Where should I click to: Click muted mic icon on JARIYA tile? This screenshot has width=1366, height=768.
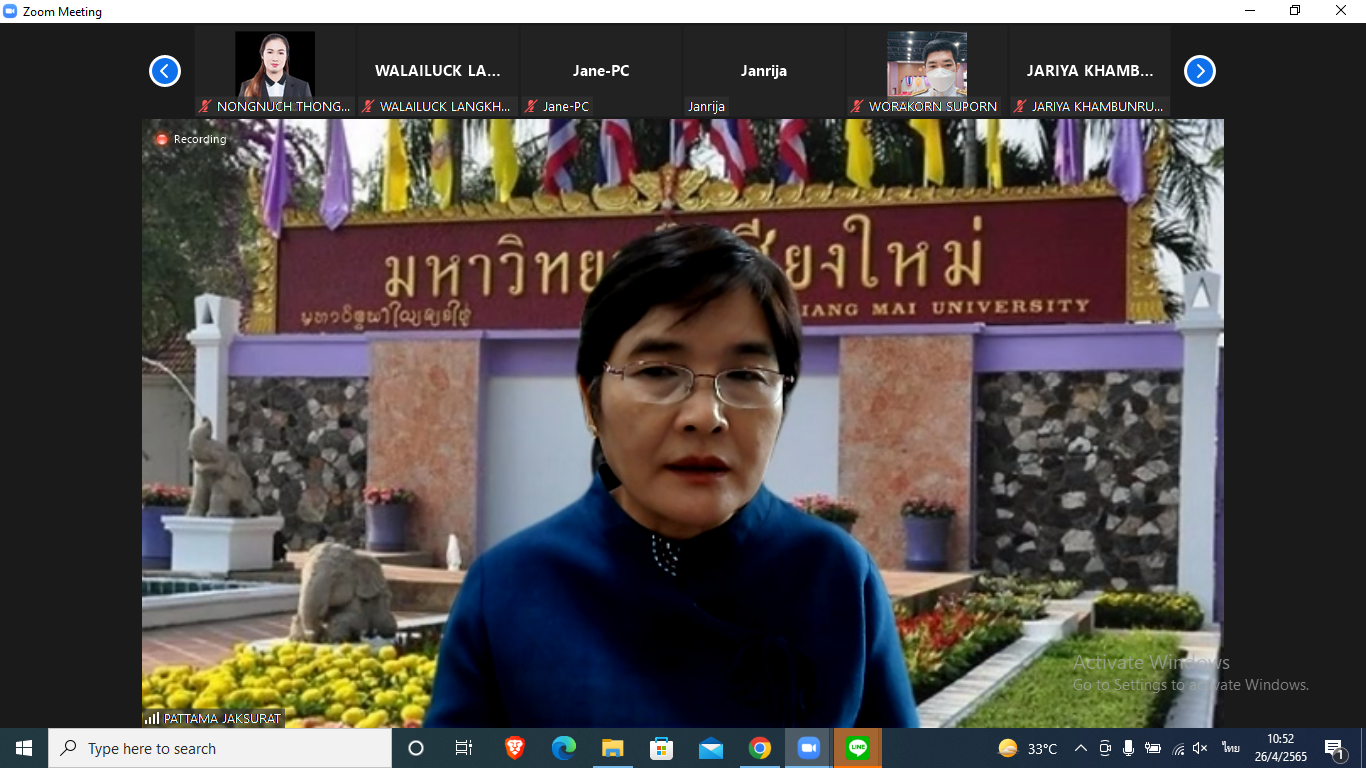(x=1021, y=106)
